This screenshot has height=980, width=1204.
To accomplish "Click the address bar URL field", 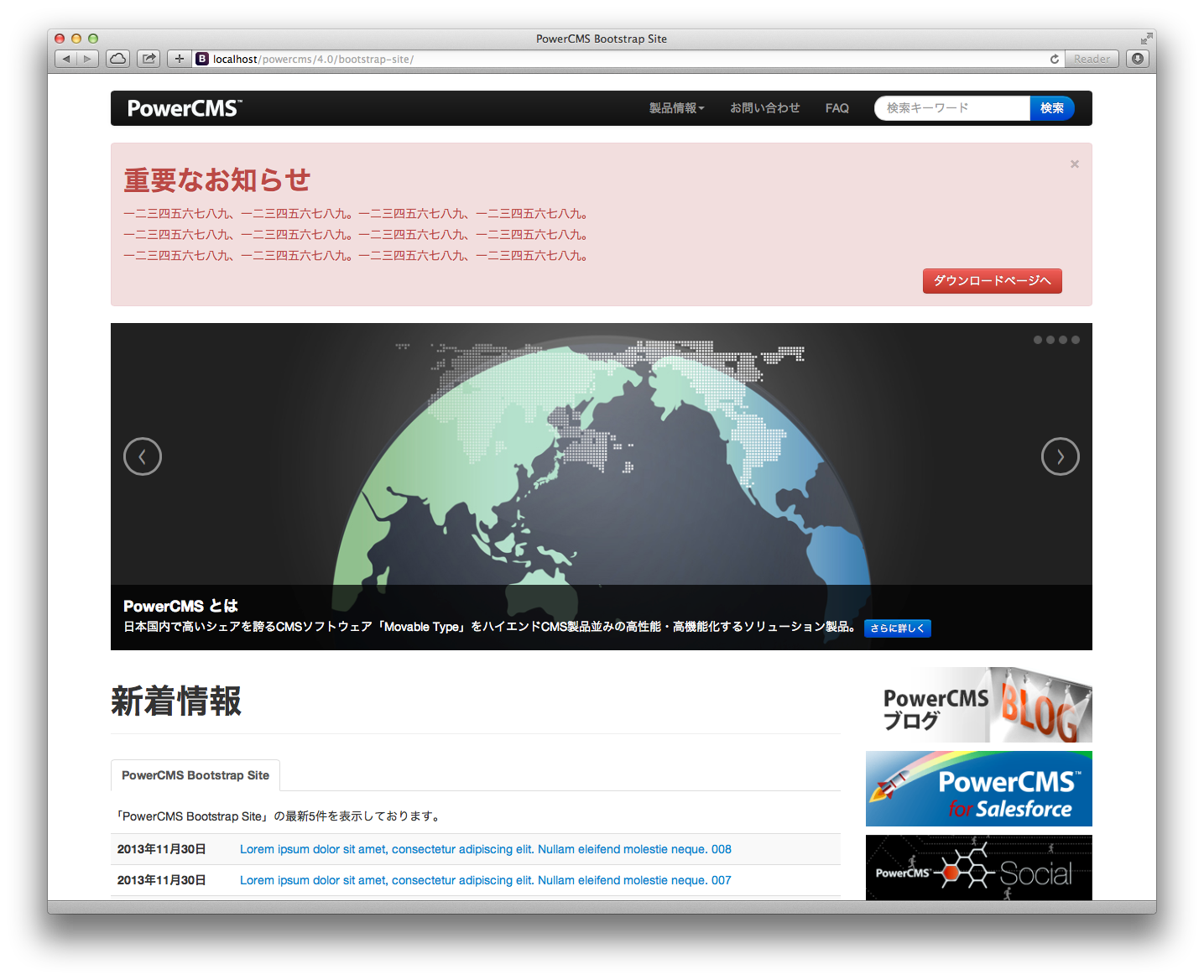I will coord(621,59).
